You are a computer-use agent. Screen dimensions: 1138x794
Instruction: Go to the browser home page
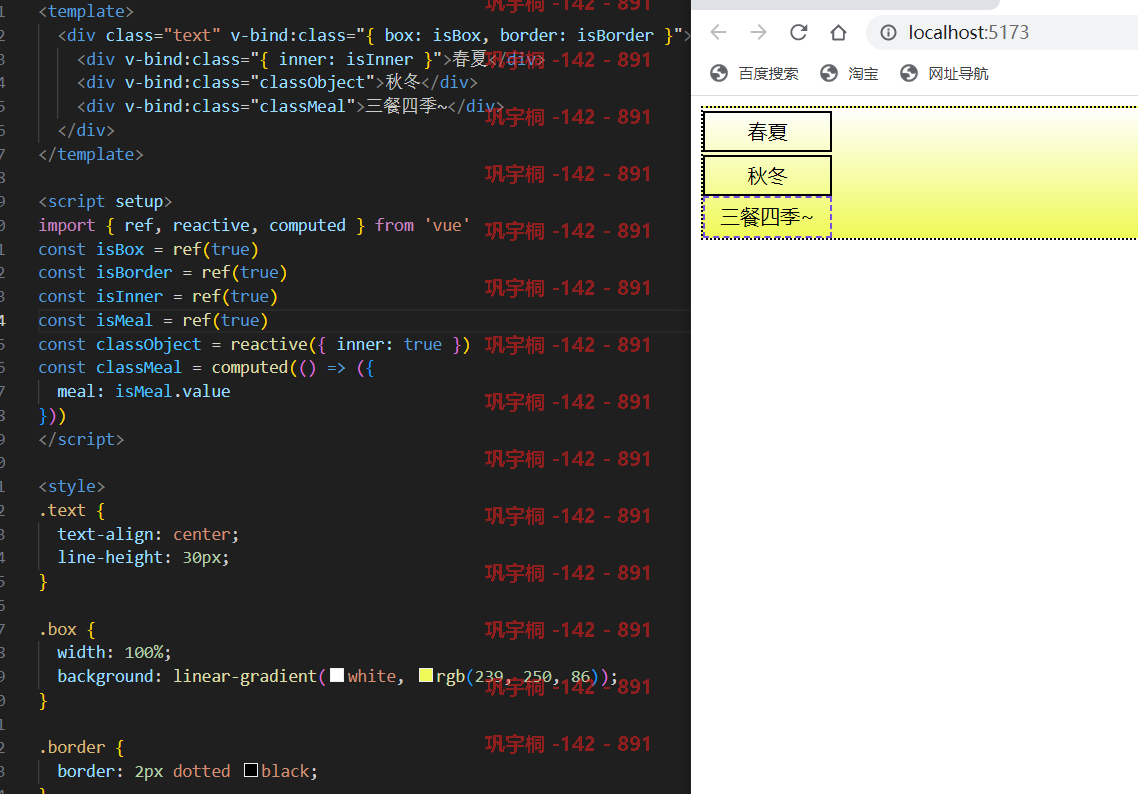click(838, 32)
